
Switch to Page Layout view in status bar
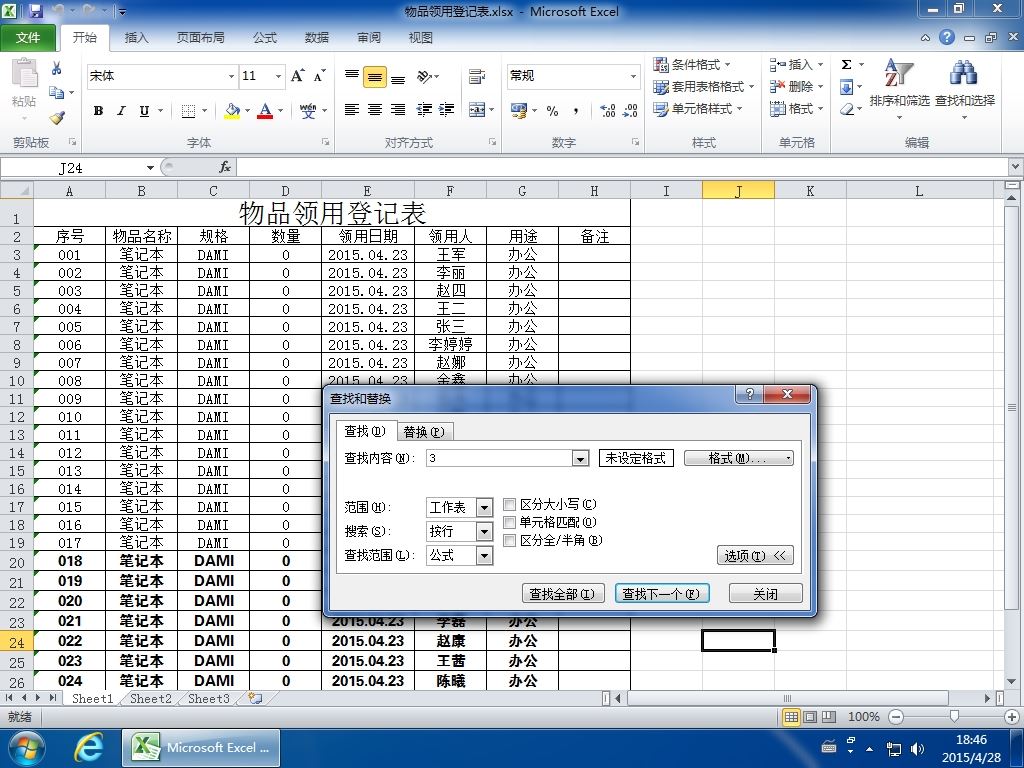(810, 717)
